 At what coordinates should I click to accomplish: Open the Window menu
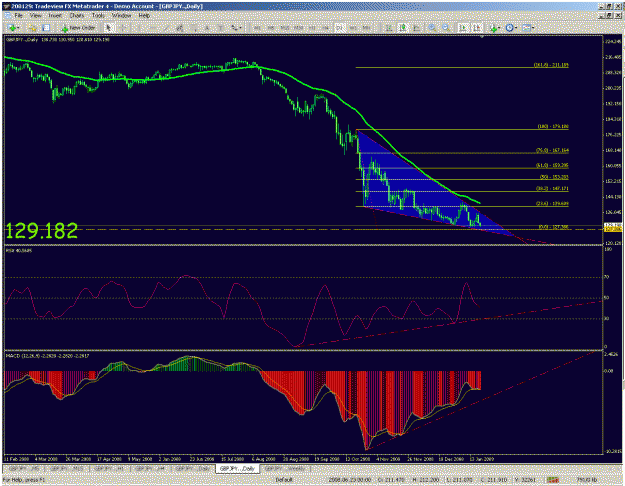[x=121, y=16]
